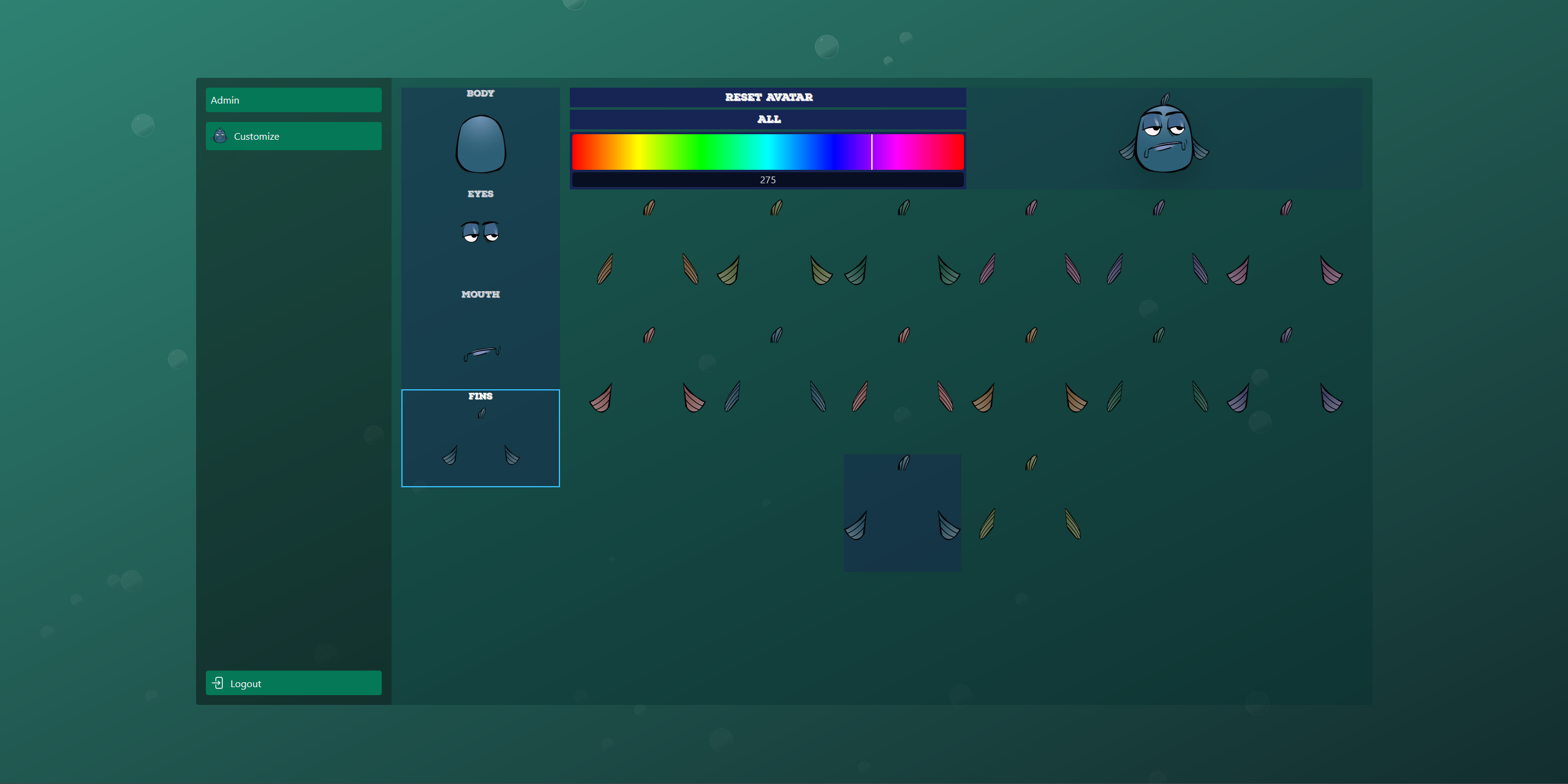
Task: Click the RESET AVATAR button
Action: (x=767, y=97)
